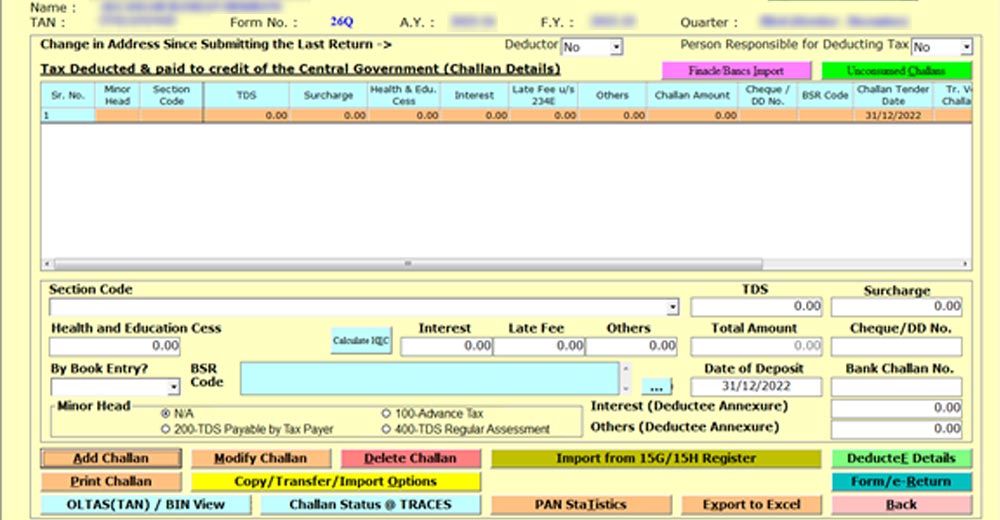
Task: Choose 100-Advance Tax minor head
Action: [x=386, y=413]
